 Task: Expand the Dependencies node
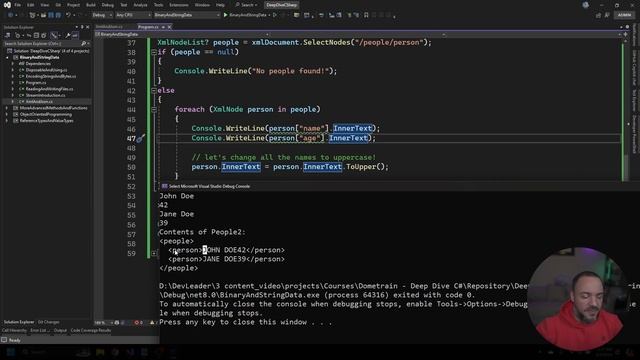point(13,64)
